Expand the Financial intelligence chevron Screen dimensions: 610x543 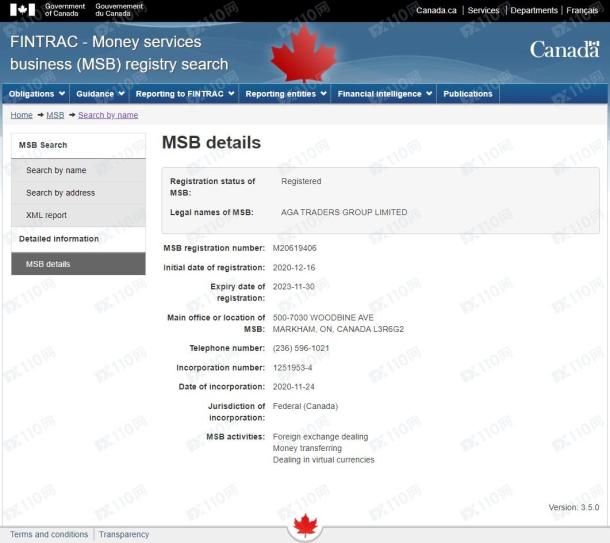click(429, 94)
